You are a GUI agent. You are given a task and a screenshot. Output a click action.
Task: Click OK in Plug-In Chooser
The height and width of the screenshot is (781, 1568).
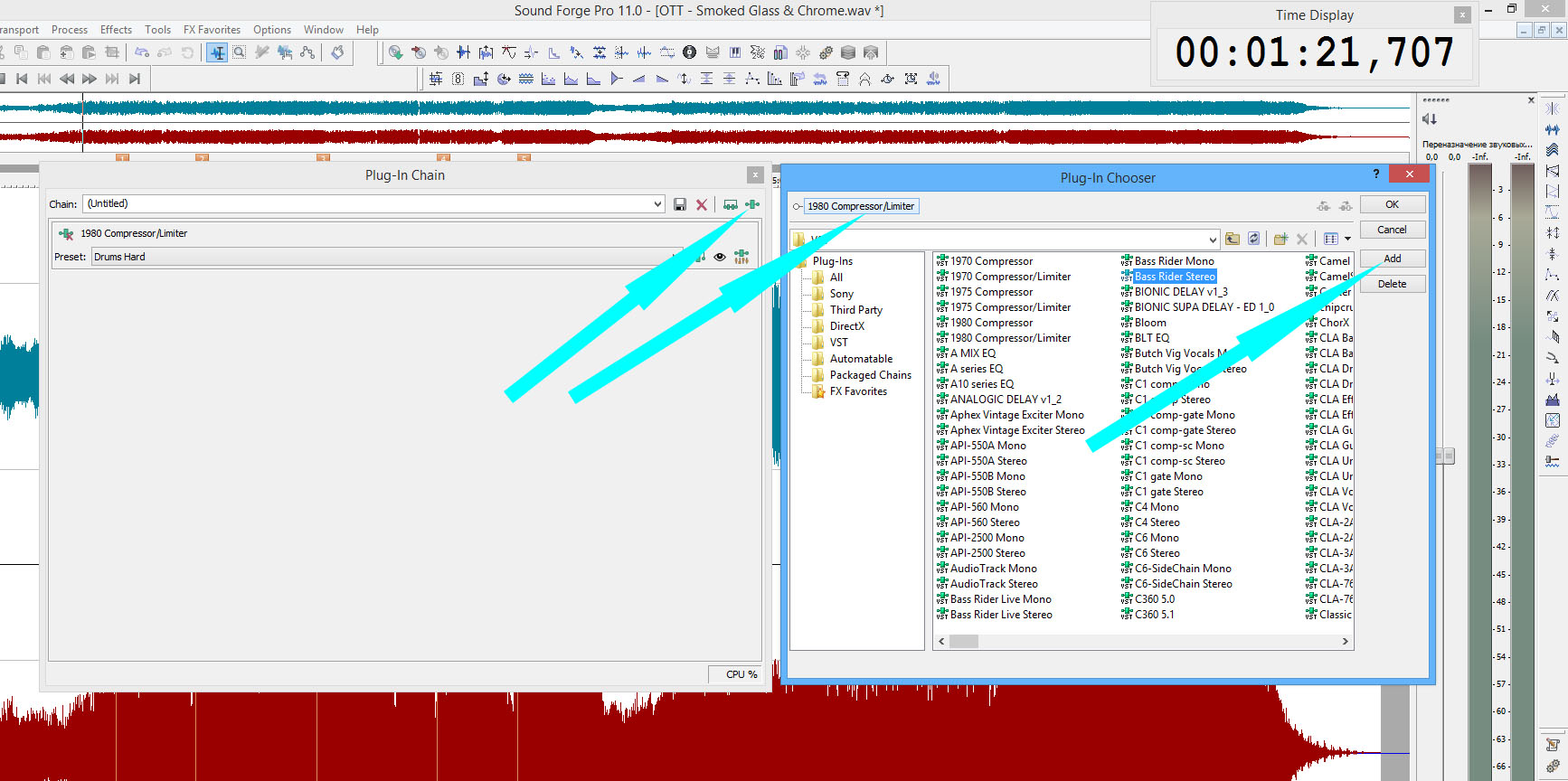click(x=1393, y=204)
